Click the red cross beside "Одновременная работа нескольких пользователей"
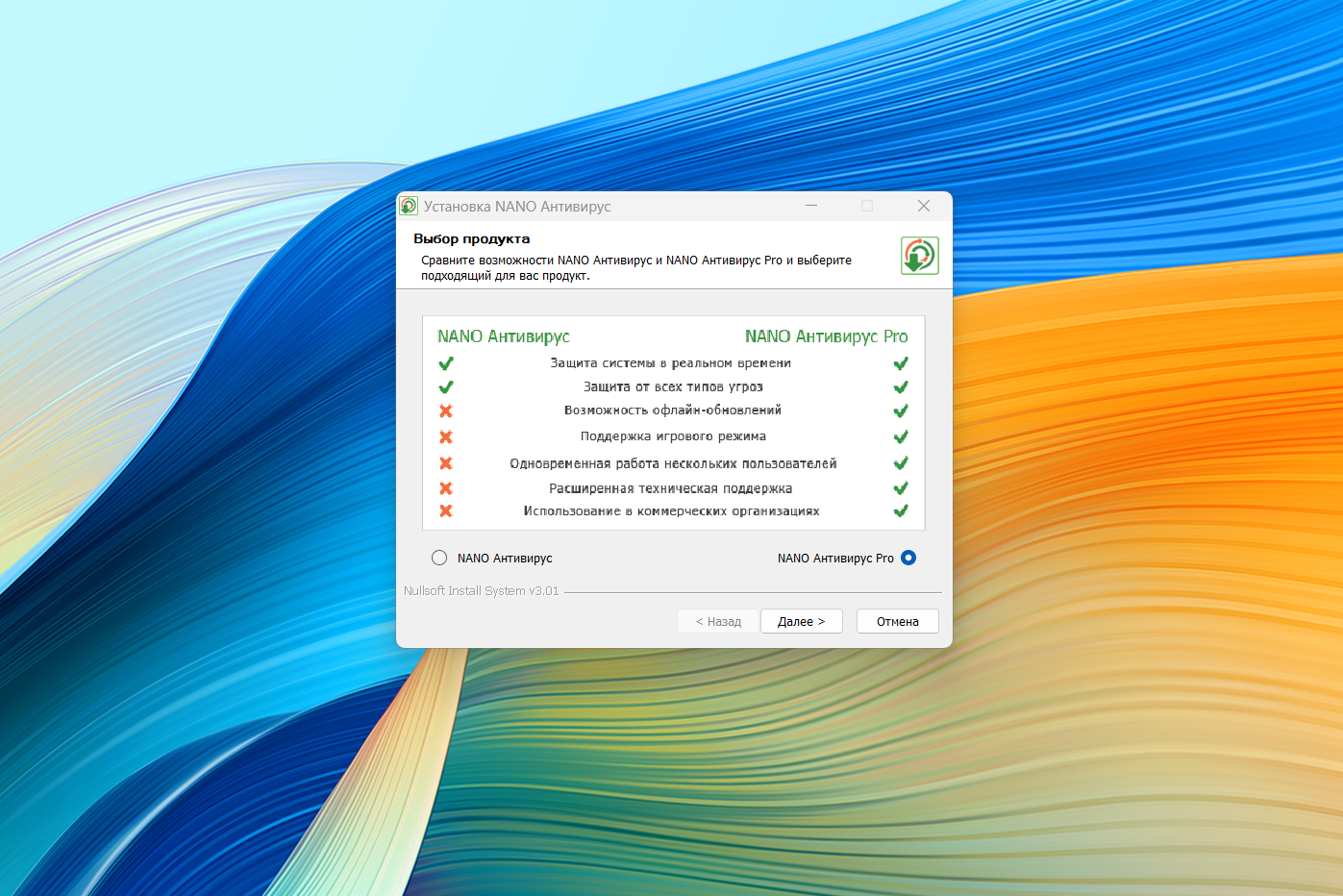This screenshot has height=896, width=1343. click(x=446, y=463)
